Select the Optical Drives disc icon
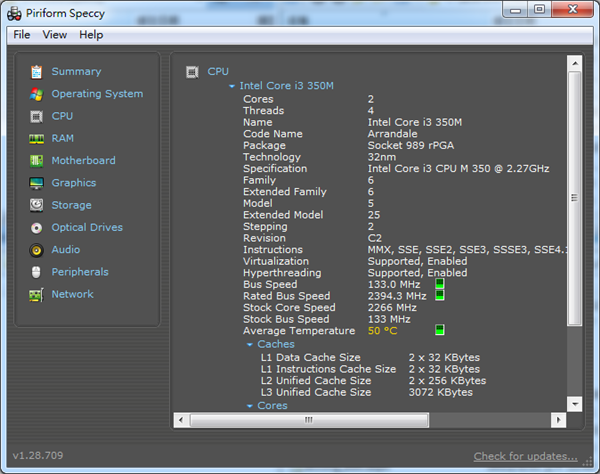600x474 pixels. point(36,228)
